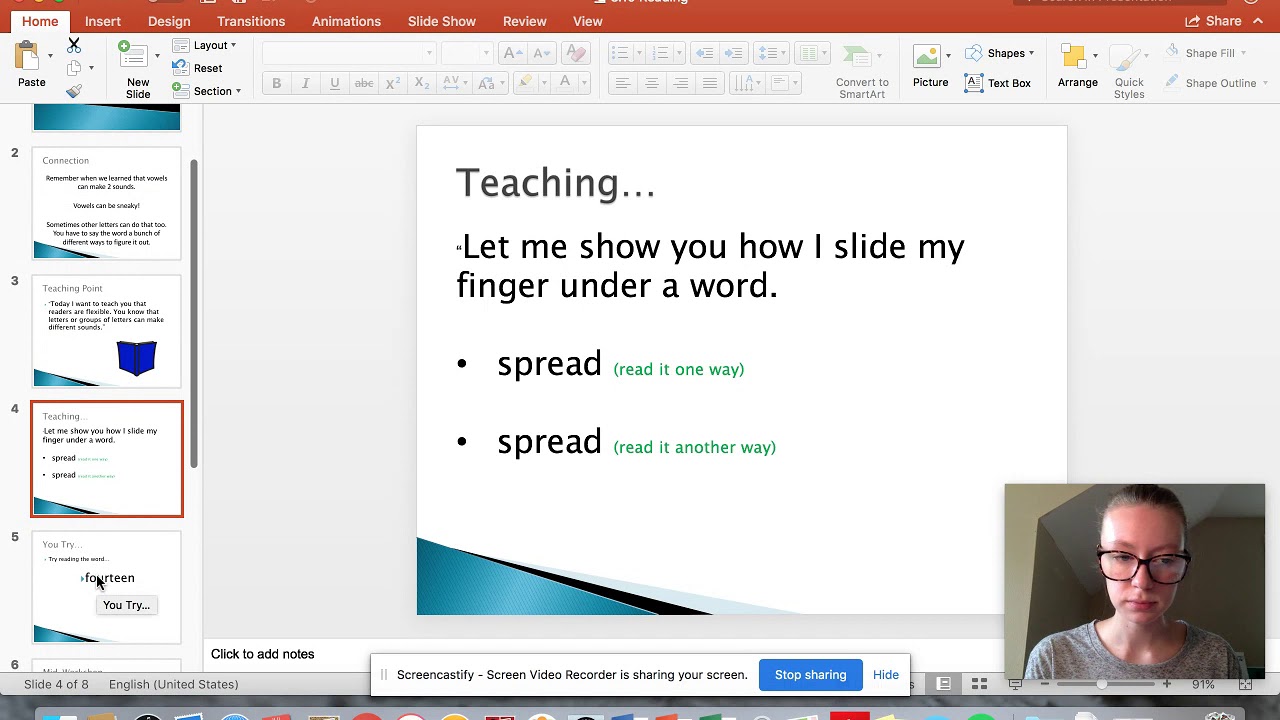
Task: Click the font color swatch
Action: coord(565,83)
